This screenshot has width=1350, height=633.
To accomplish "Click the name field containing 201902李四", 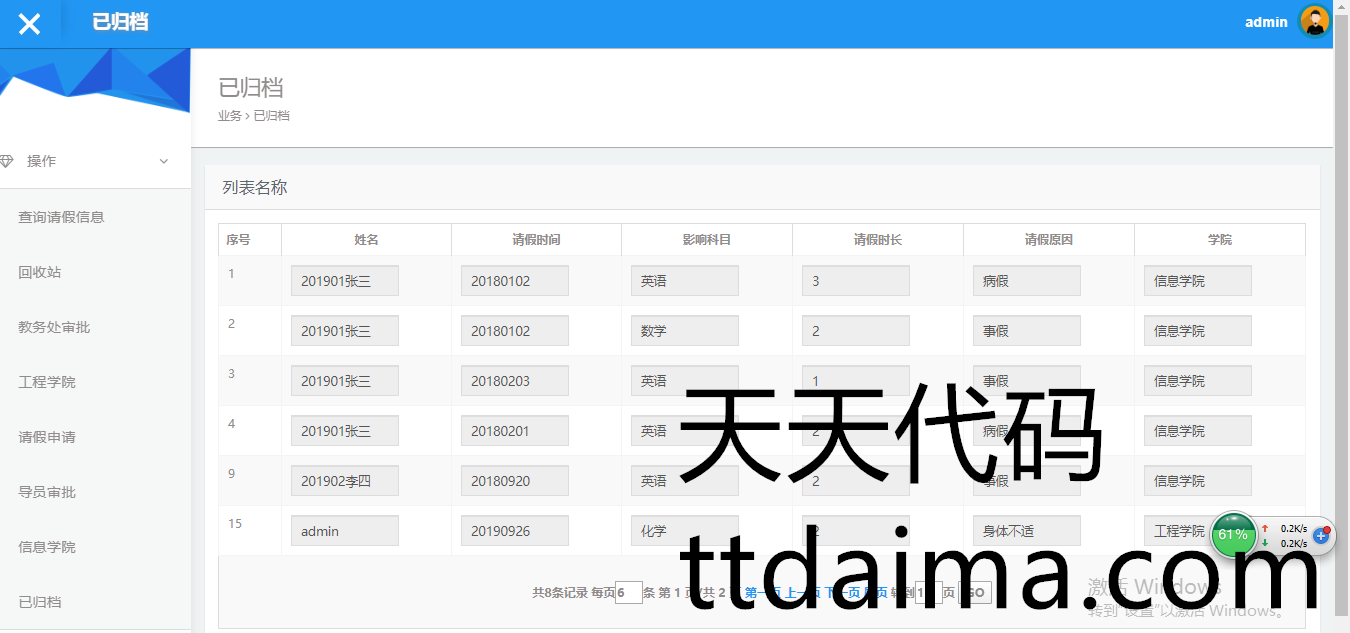I will click(x=344, y=481).
